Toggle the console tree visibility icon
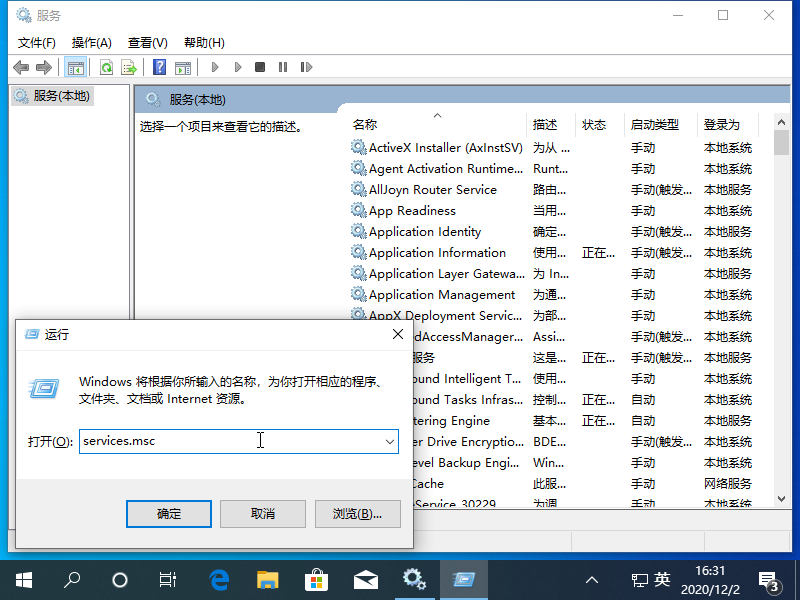The width and height of the screenshot is (800, 600). click(76, 67)
